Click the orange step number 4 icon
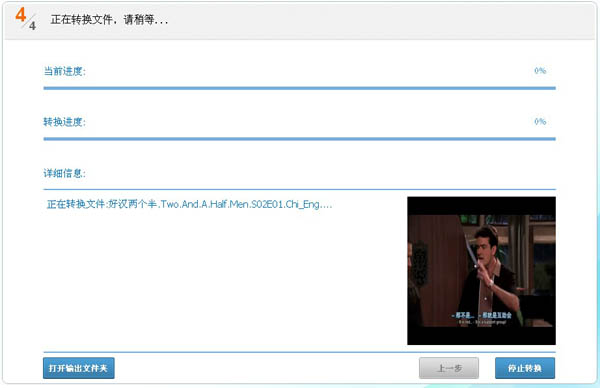The width and height of the screenshot is (600, 388). pyautogui.click(x=21, y=15)
